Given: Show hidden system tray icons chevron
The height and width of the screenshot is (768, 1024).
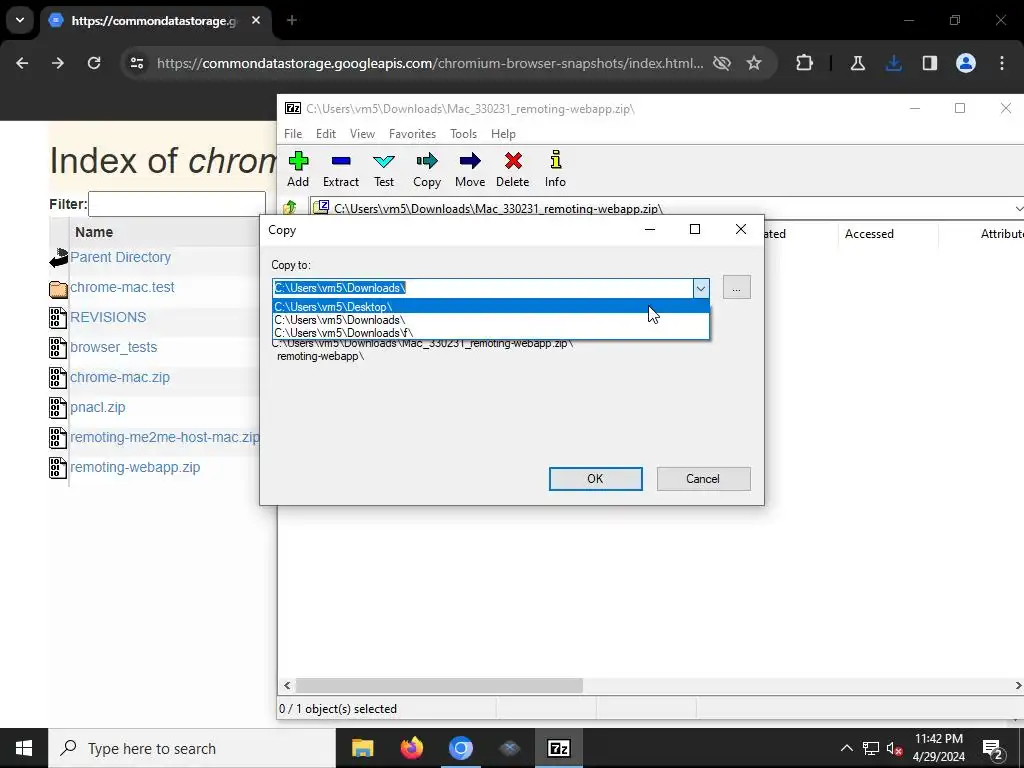Looking at the screenshot, I should coord(846,748).
